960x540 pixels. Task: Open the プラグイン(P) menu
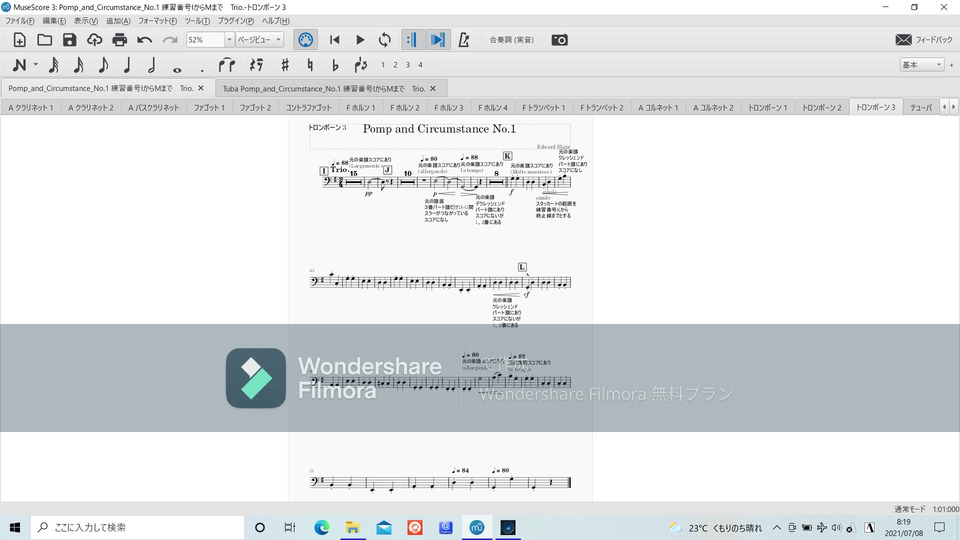click(x=236, y=21)
